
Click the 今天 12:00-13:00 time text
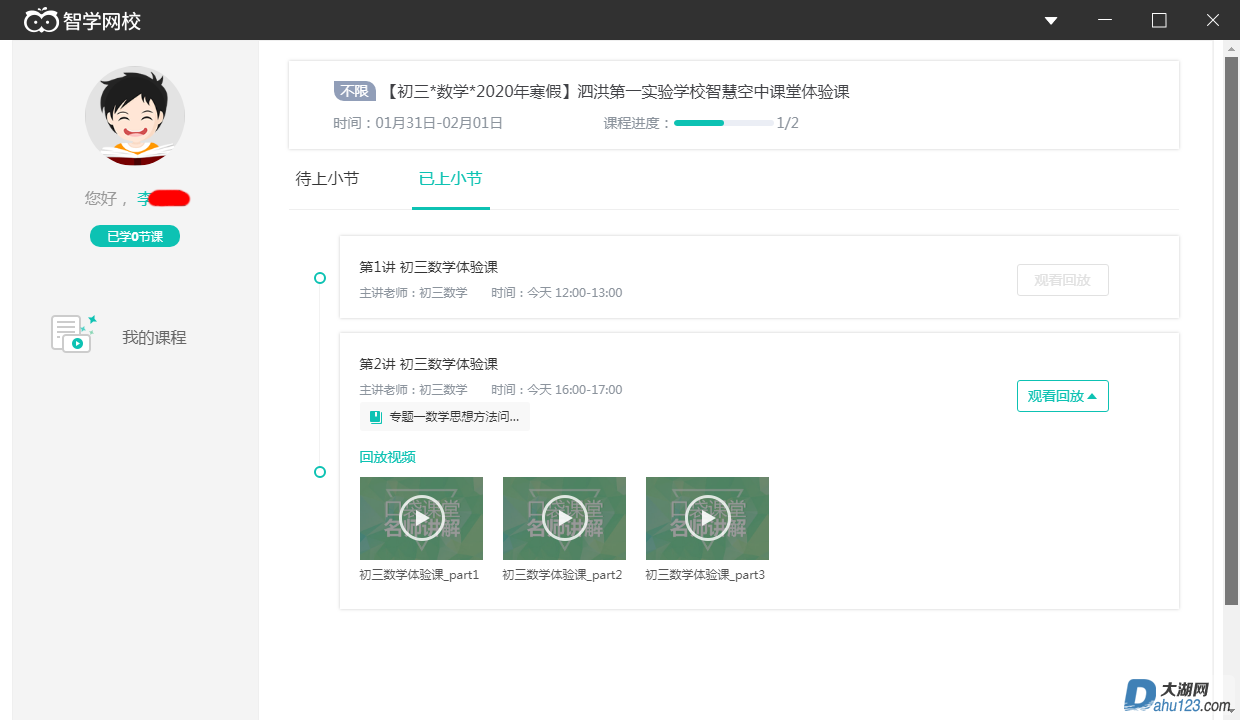pyautogui.click(x=575, y=293)
